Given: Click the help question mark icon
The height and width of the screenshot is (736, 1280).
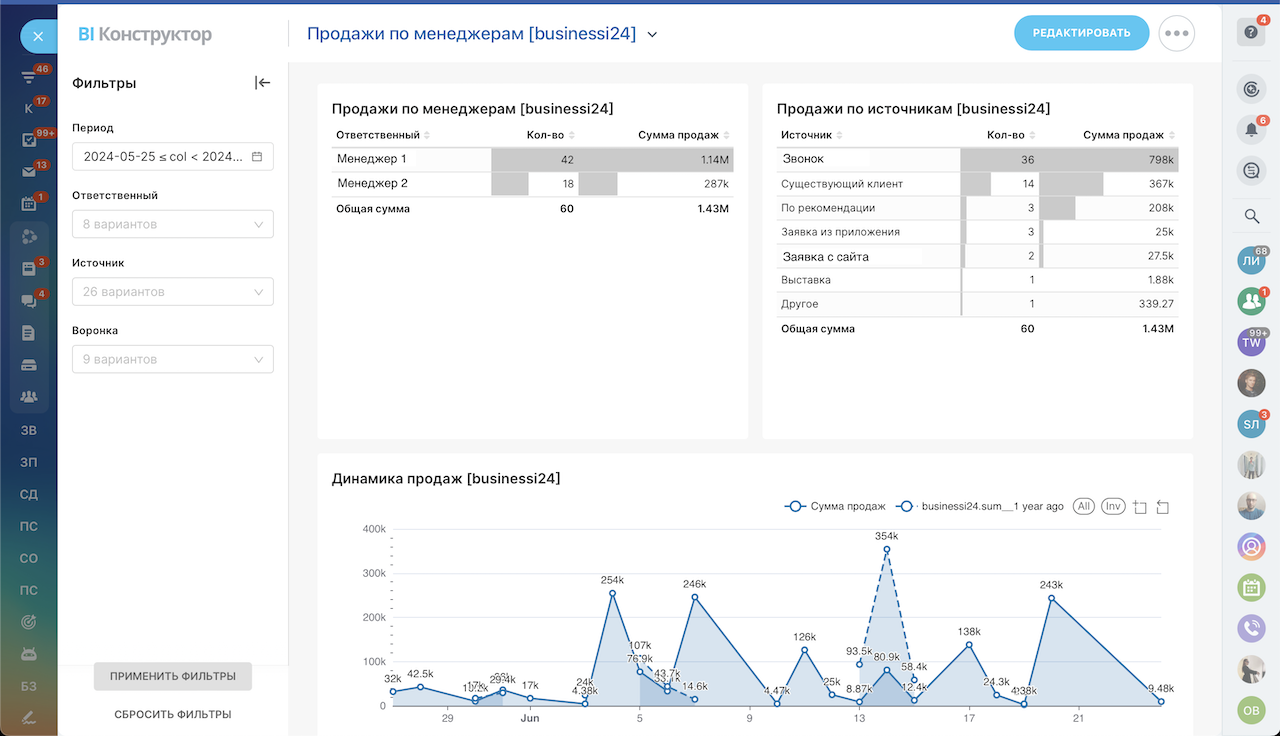Looking at the screenshot, I should tap(1251, 32).
